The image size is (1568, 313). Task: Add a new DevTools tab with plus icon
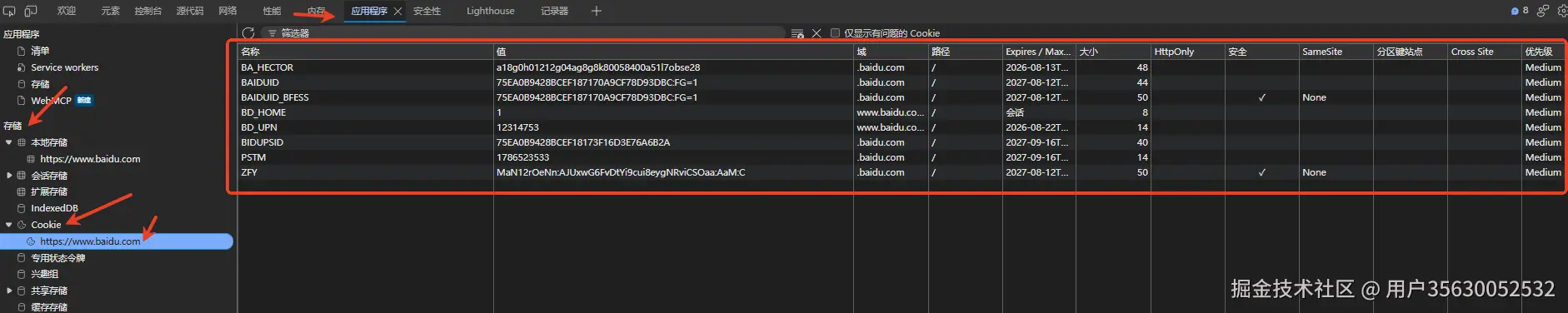(x=596, y=11)
